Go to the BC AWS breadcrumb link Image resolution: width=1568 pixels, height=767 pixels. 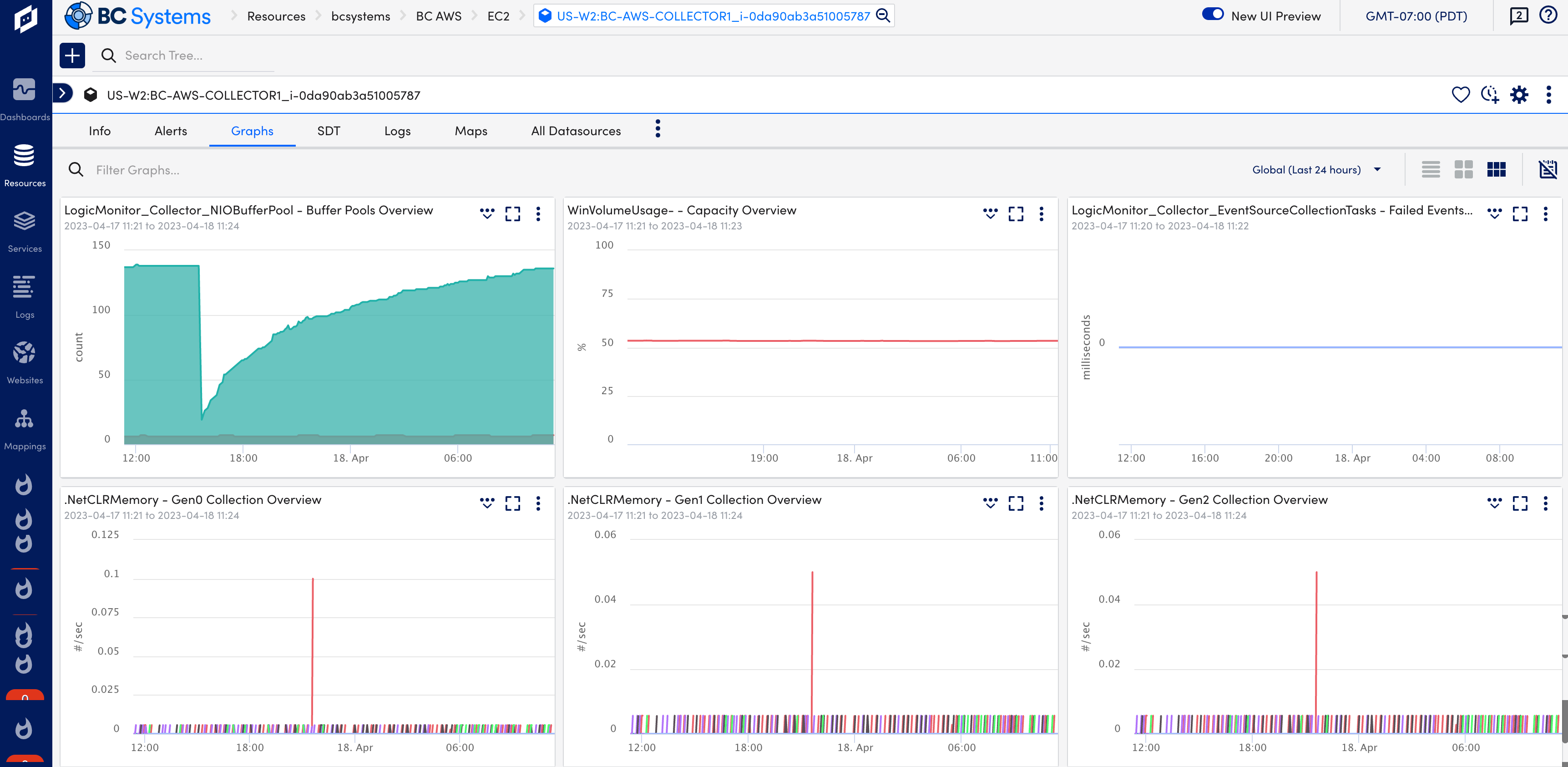[438, 16]
